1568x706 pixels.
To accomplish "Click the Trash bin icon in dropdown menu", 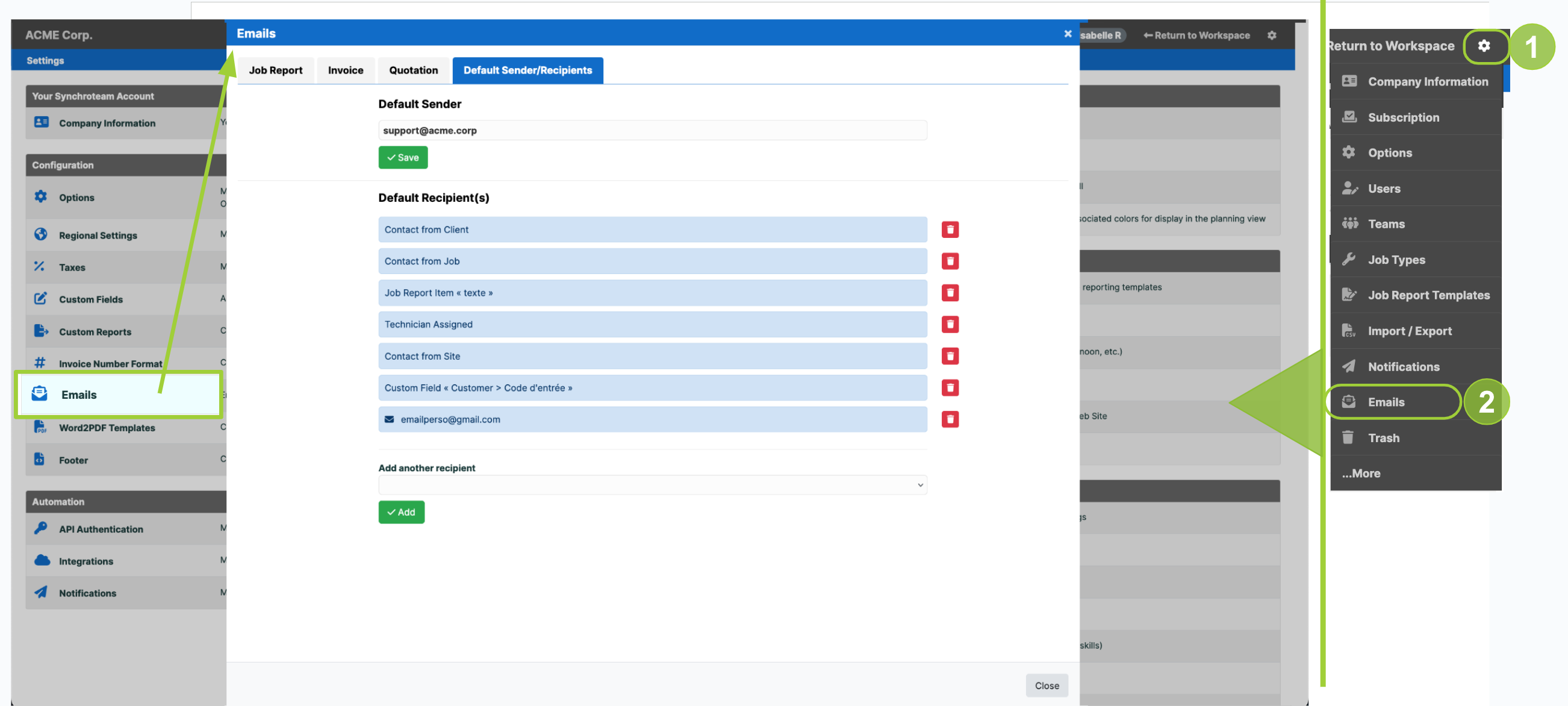I will (1348, 437).
